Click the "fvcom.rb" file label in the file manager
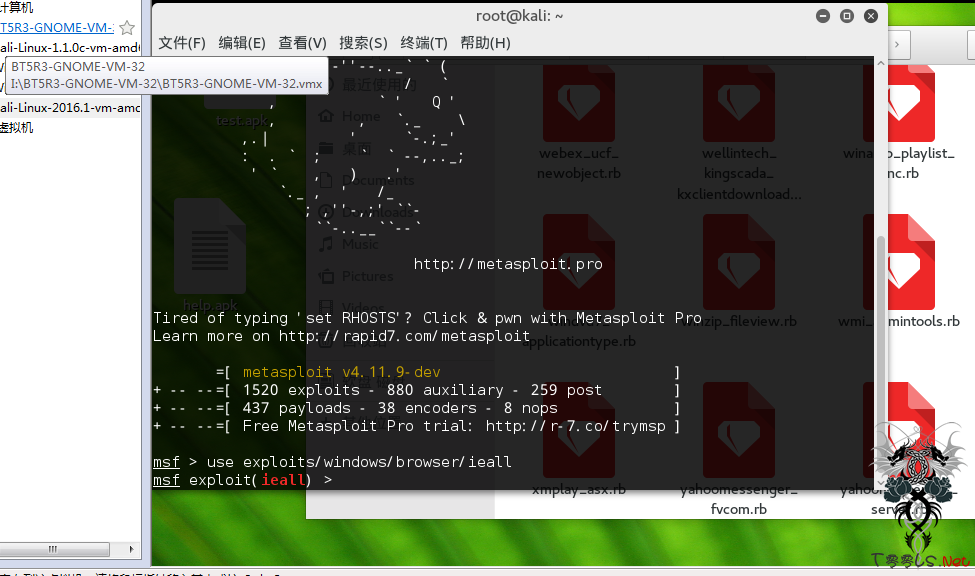Screen dimensions: 975x576 (739, 509)
